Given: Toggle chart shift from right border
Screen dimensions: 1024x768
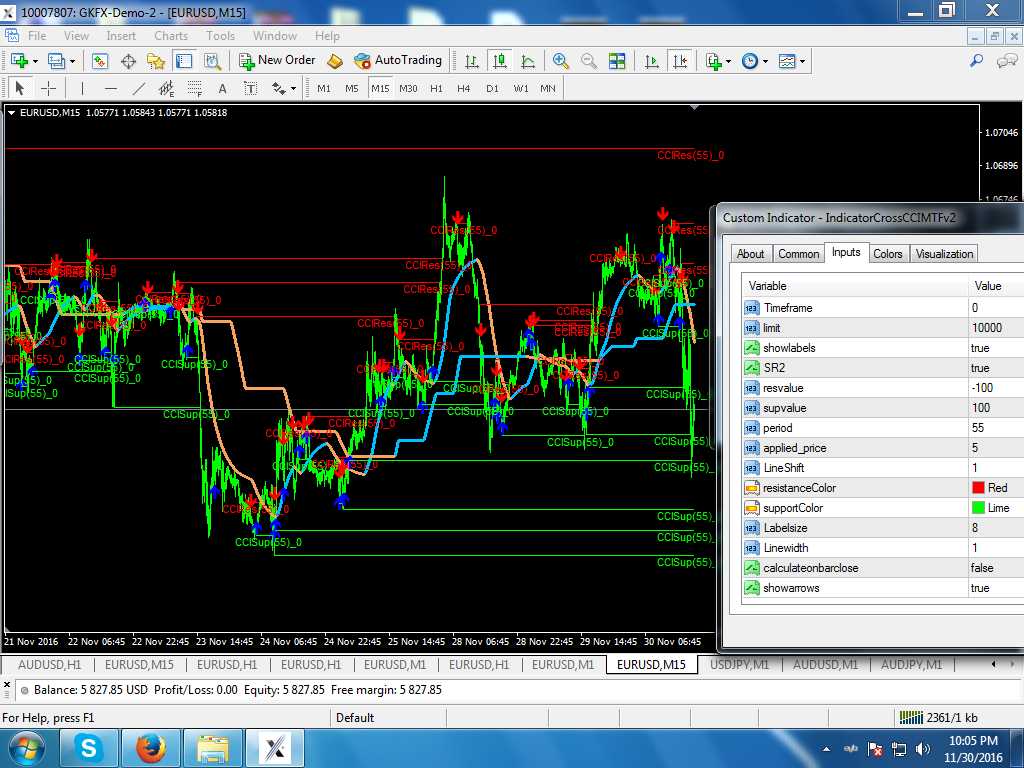Looking at the screenshot, I should pyautogui.click(x=681, y=61).
